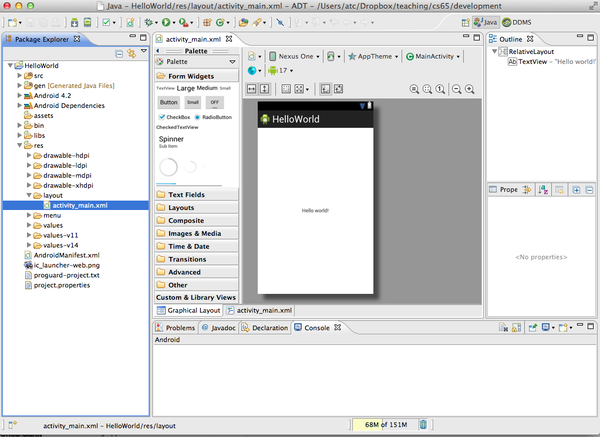This screenshot has height=437, width=600.
Task: Open the Layouts palette category
Action: pos(197,207)
